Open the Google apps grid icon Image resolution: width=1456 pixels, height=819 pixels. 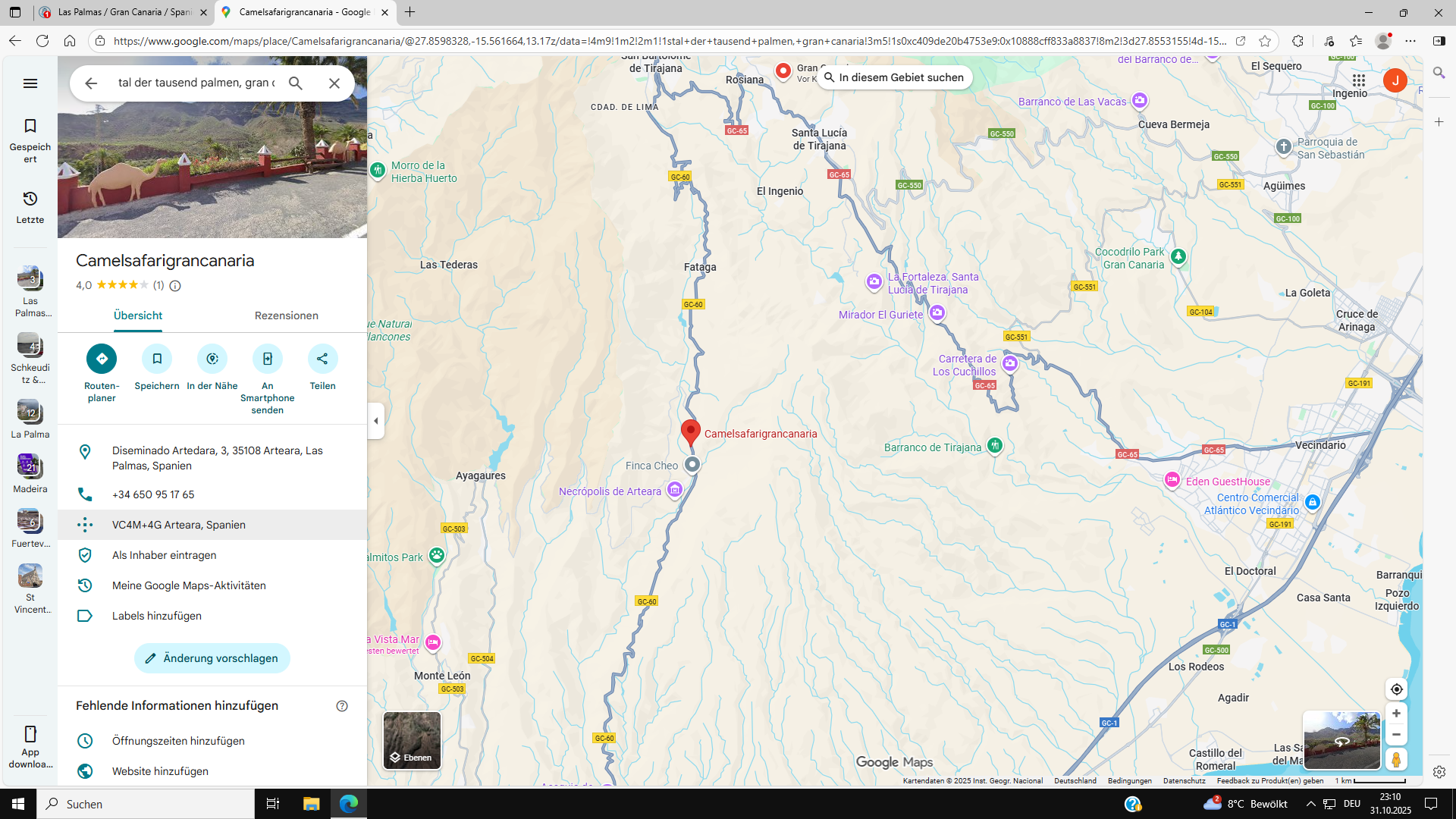coord(1359,80)
